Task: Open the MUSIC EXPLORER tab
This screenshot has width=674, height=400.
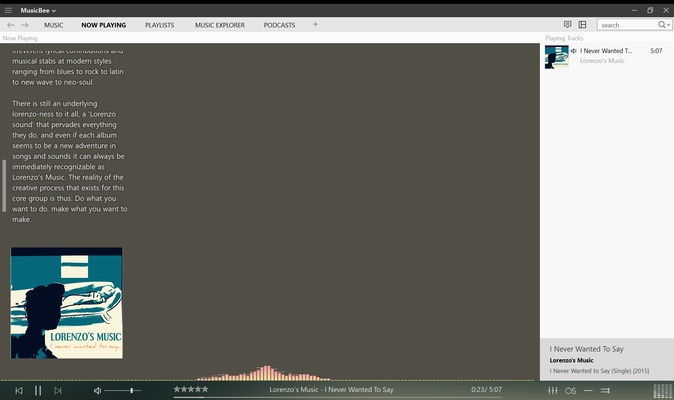Action: click(220, 25)
